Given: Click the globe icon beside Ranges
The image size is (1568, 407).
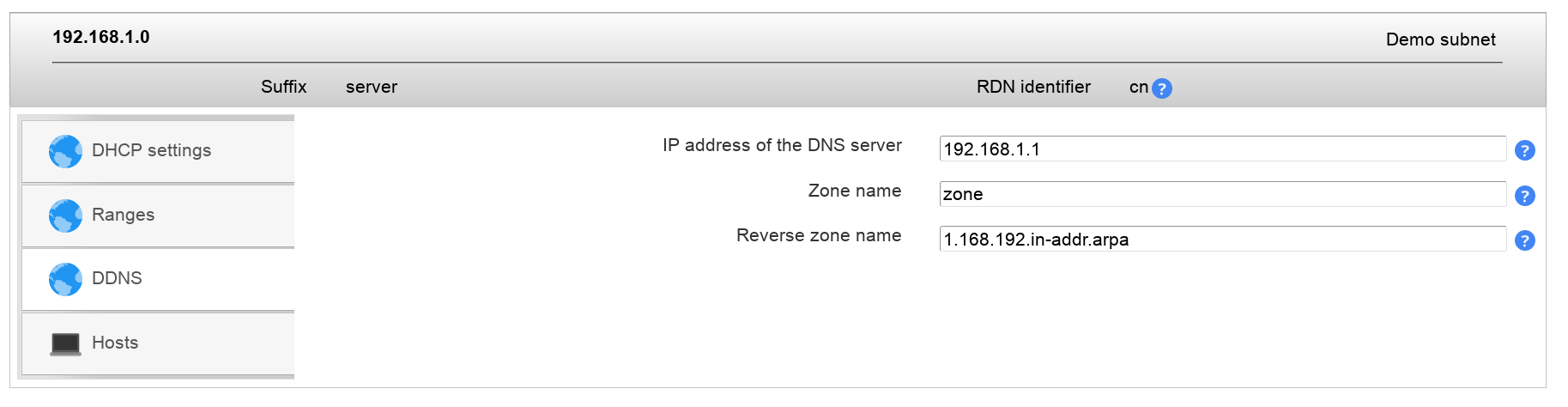Looking at the screenshot, I should pos(65,216).
